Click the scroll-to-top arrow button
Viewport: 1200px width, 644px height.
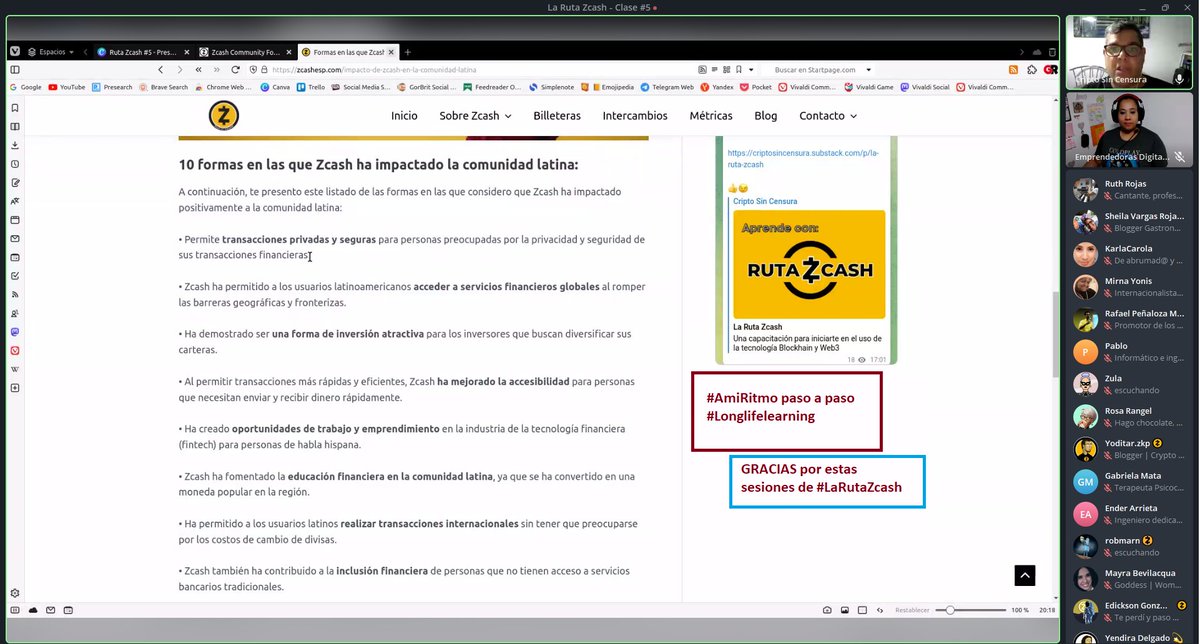pyautogui.click(x=1024, y=575)
